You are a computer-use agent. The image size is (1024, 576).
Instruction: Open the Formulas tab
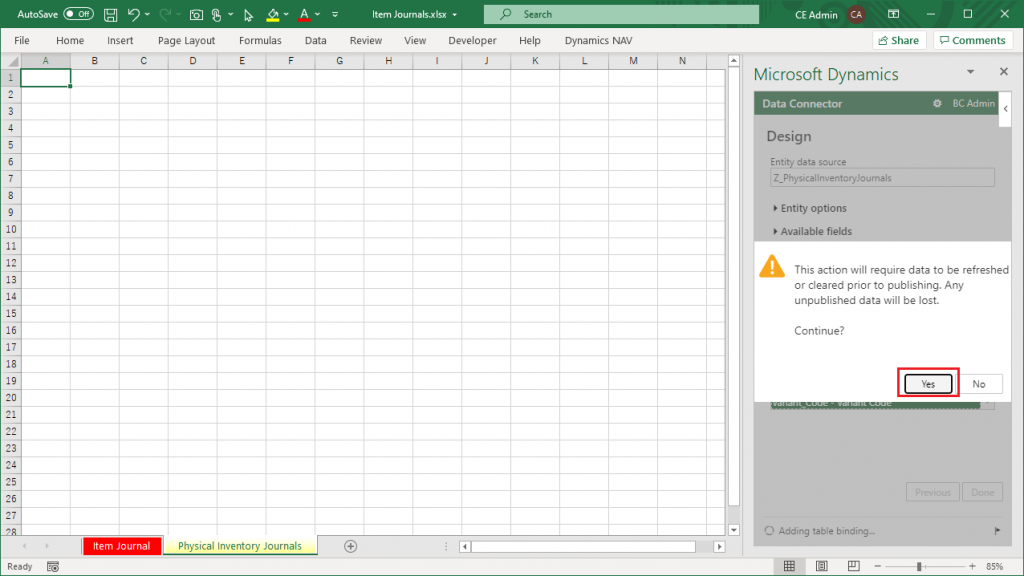pyautogui.click(x=260, y=40)
